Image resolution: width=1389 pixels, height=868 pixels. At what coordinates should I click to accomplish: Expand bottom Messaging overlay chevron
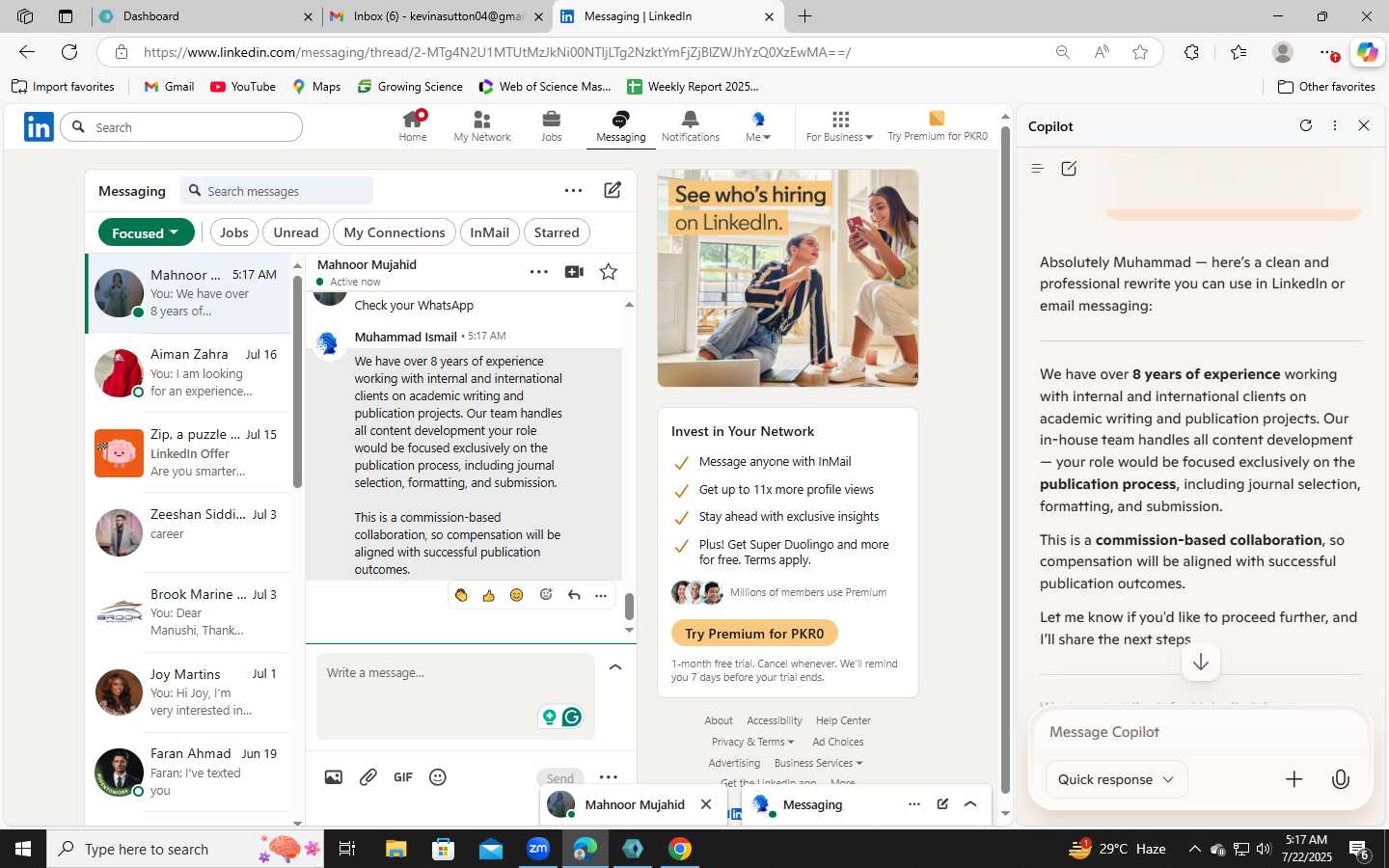[x=970, y=804]
